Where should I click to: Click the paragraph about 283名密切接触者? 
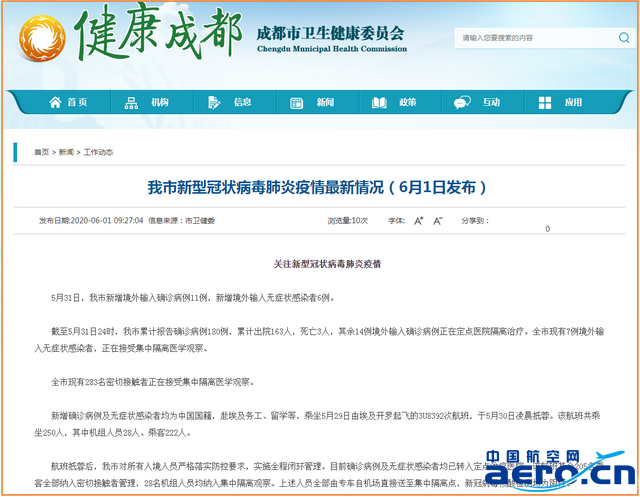point(153,382)
